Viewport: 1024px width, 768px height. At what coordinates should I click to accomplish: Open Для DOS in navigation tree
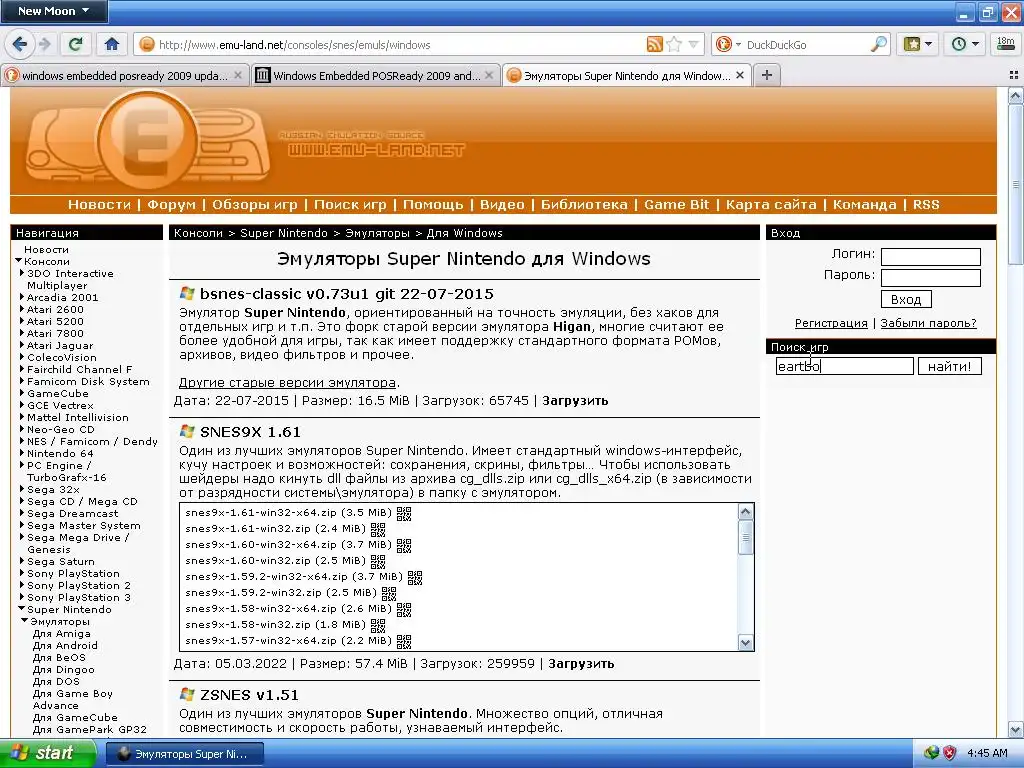click(56, 681)
